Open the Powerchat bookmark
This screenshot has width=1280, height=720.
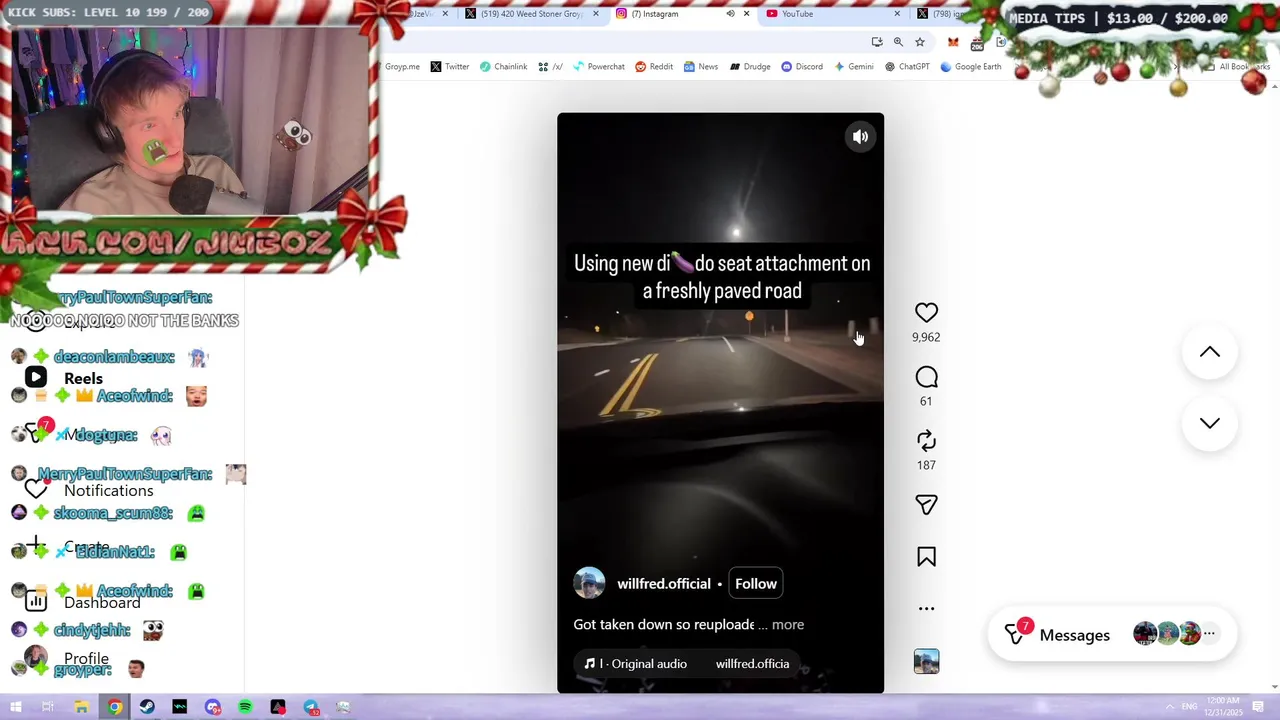598,67
